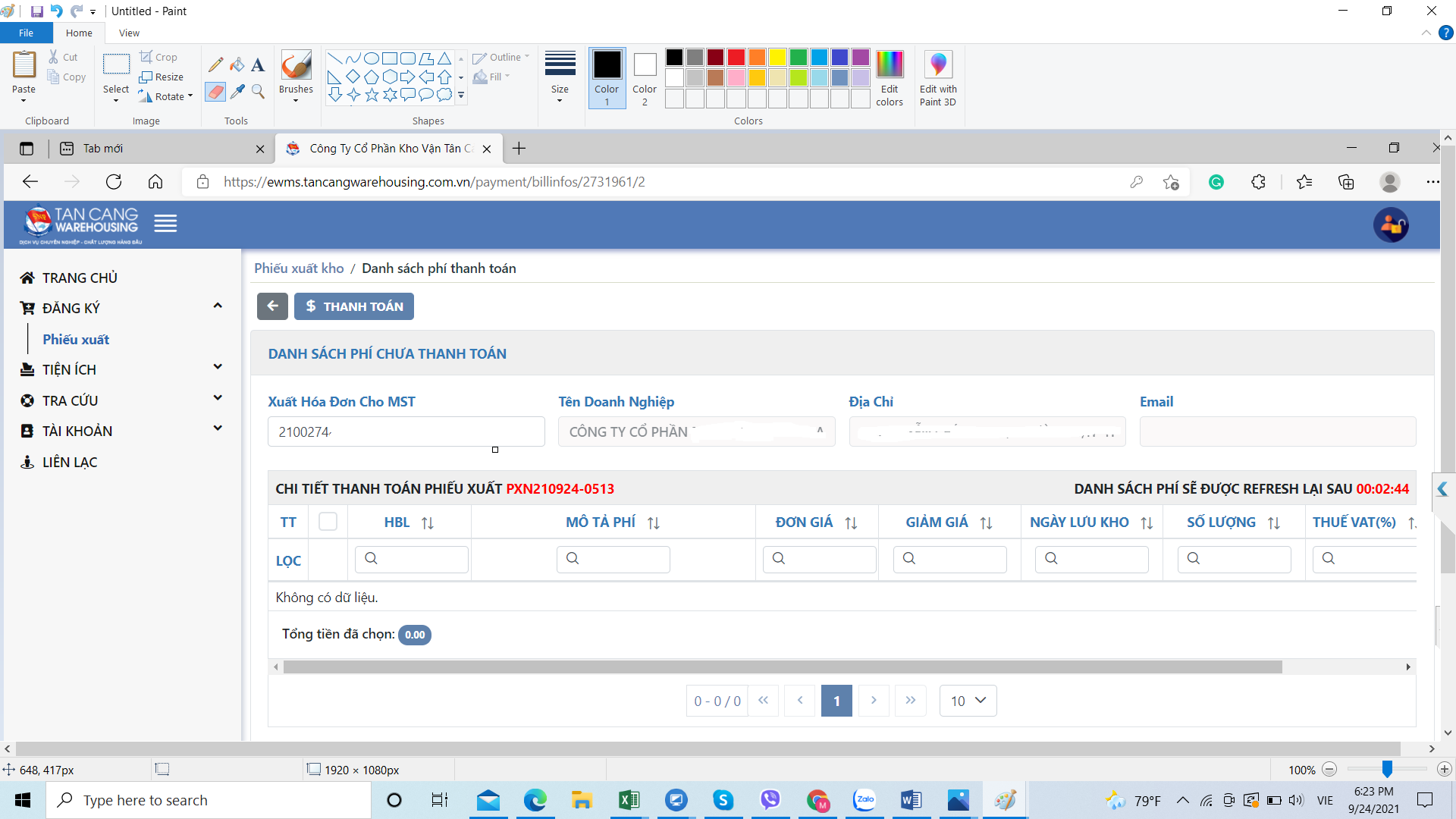
Task: Pick the Eraser tool
Action: [216, 92]
